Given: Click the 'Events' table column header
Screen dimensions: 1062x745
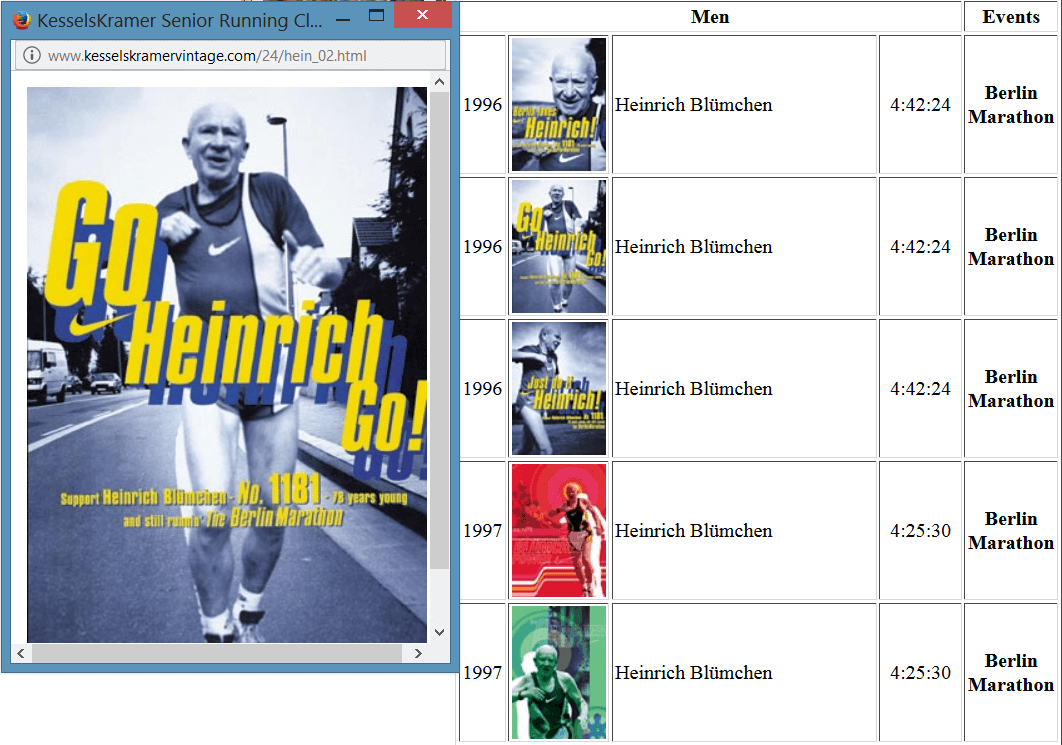Looking at the screenshot, I should [1011, 17].
